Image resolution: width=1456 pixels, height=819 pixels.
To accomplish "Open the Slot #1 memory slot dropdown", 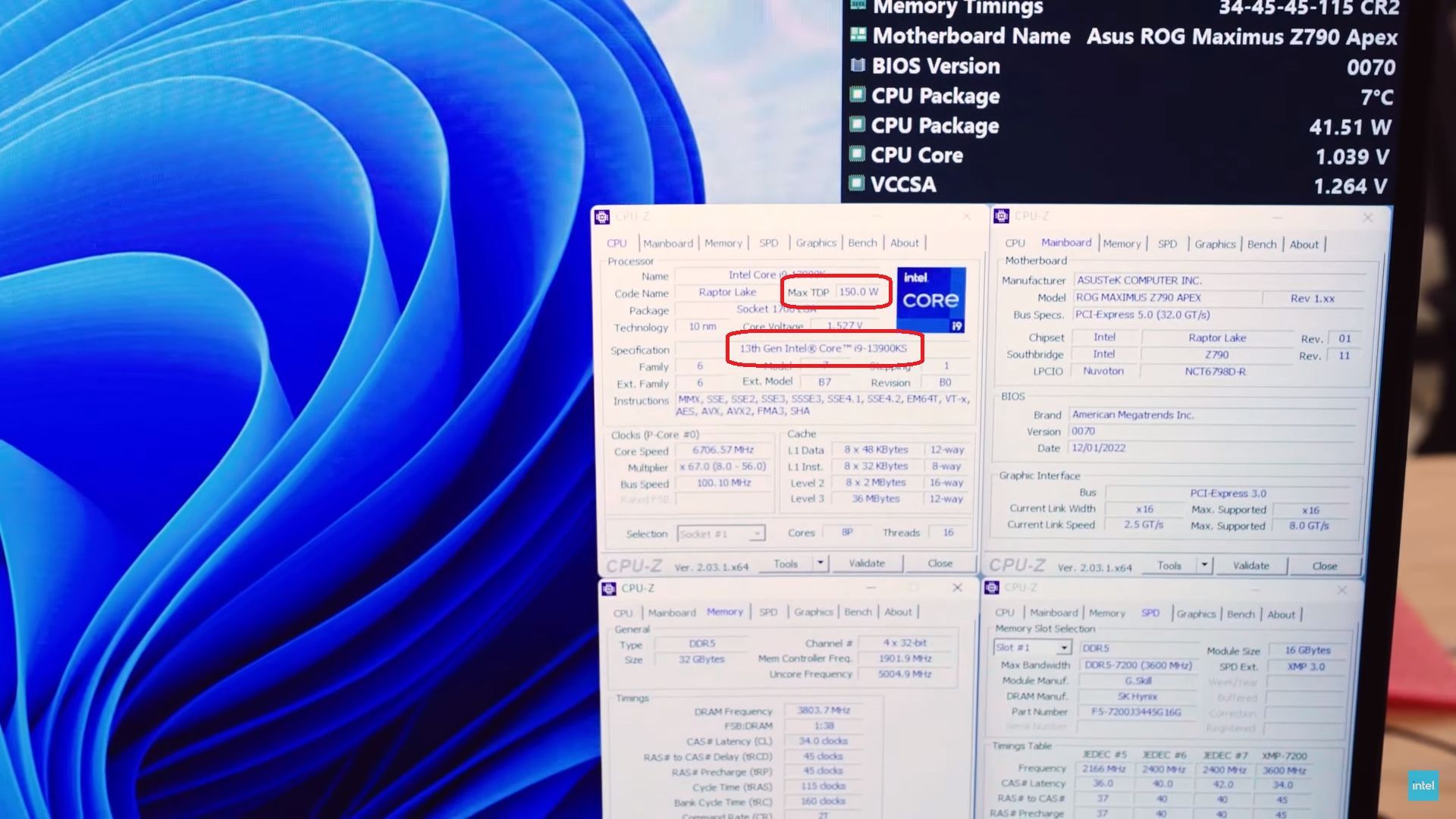I will 1032,648.
